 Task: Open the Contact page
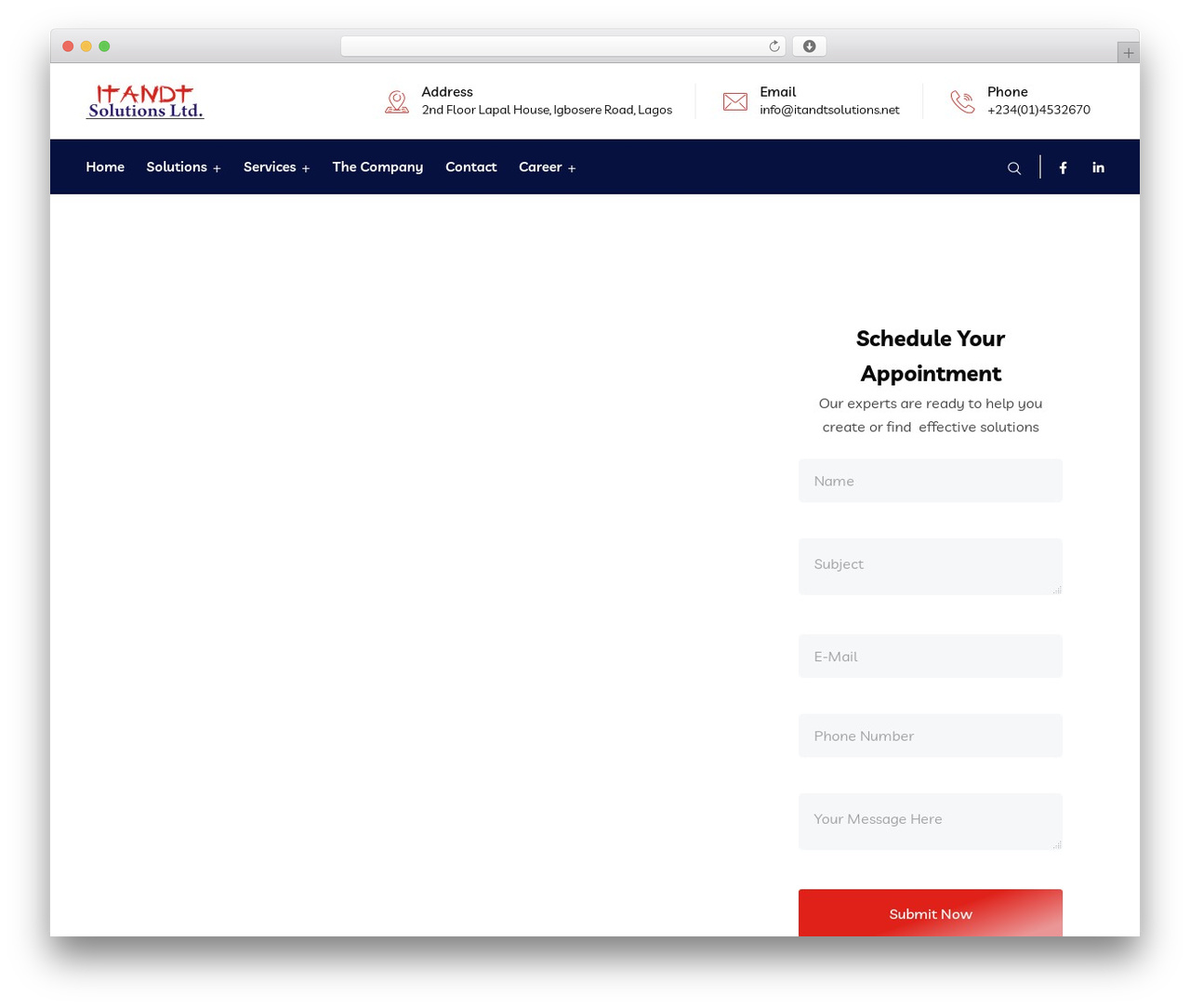pos(471,167)
